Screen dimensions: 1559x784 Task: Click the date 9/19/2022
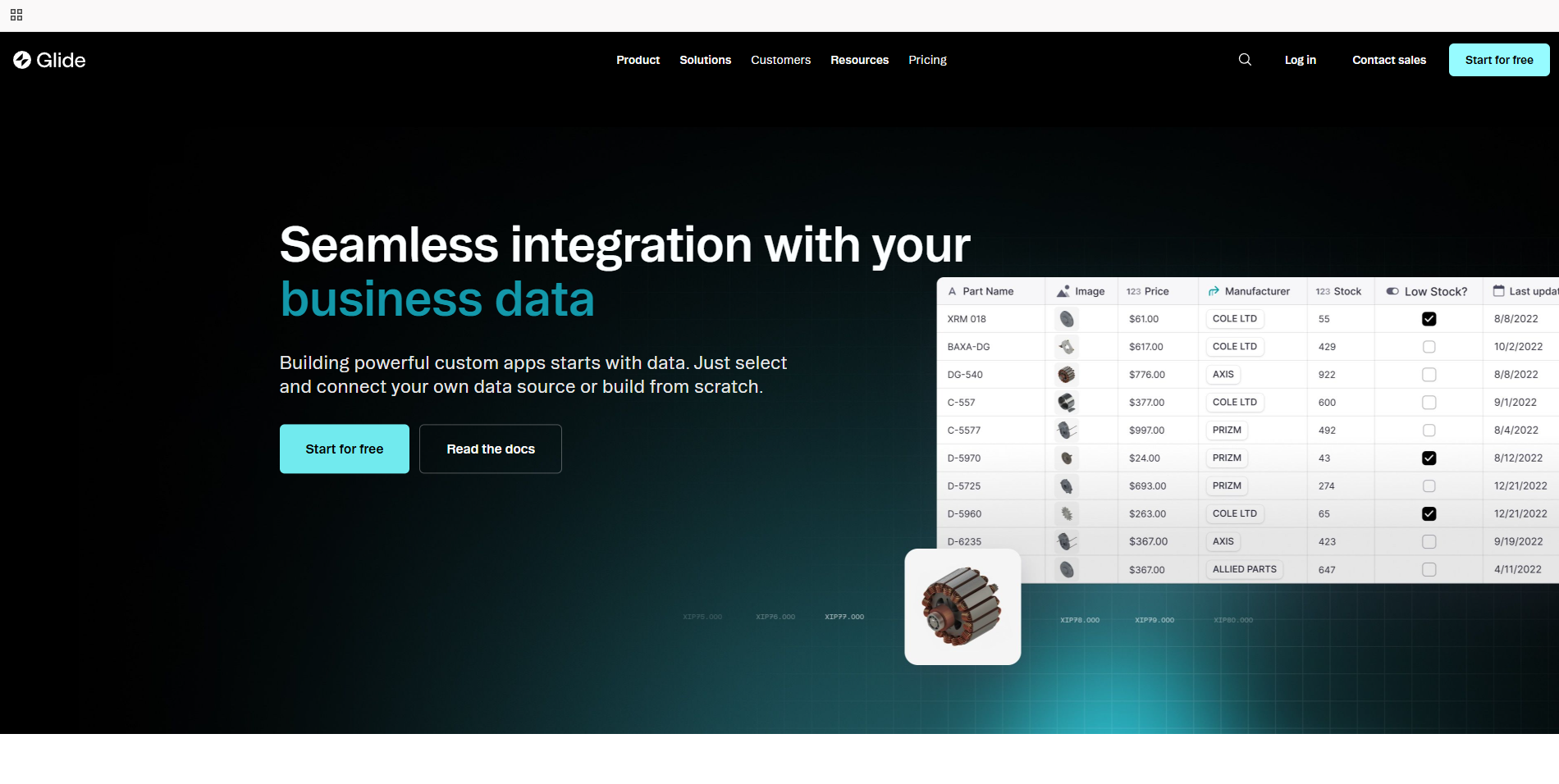point(1518,542)
